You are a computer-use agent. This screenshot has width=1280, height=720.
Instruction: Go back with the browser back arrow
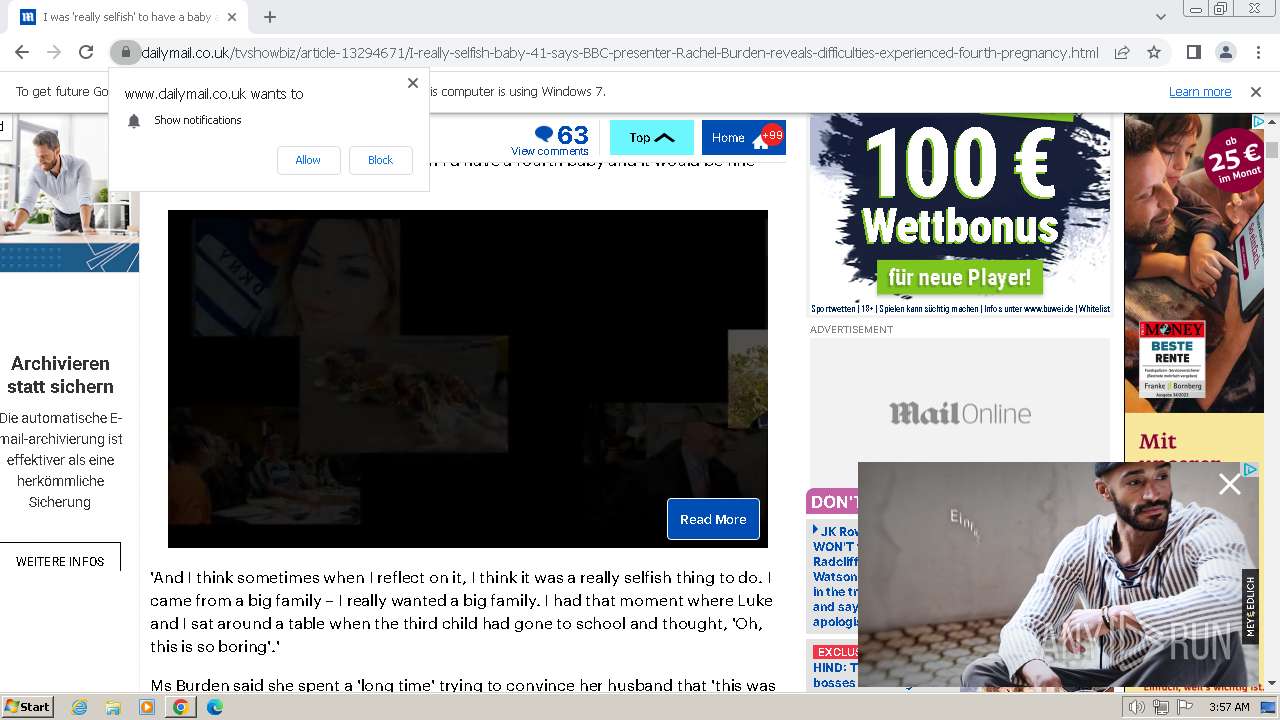[22, 53]
